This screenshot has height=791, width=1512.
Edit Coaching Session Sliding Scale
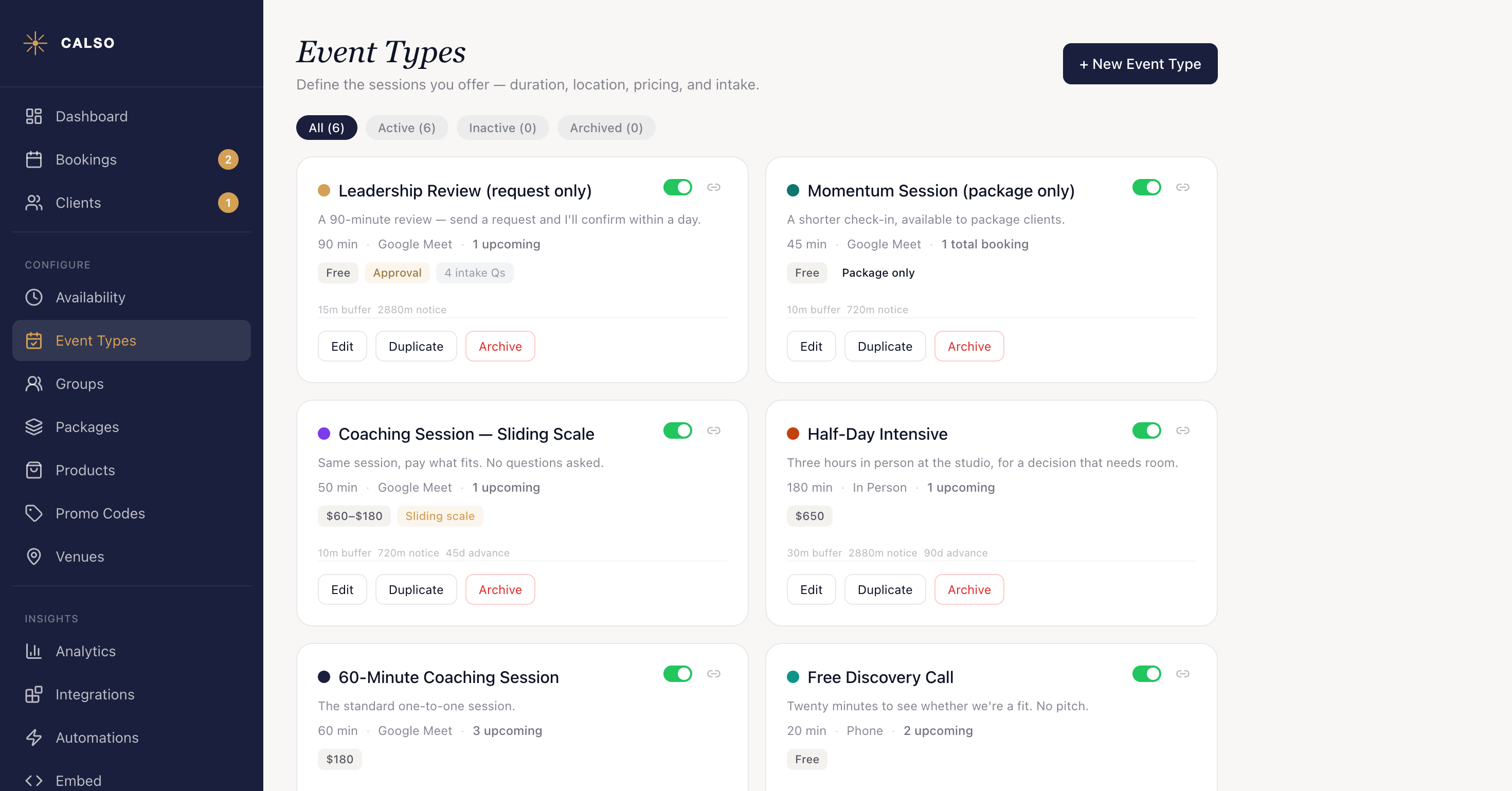tap(342, 589)
